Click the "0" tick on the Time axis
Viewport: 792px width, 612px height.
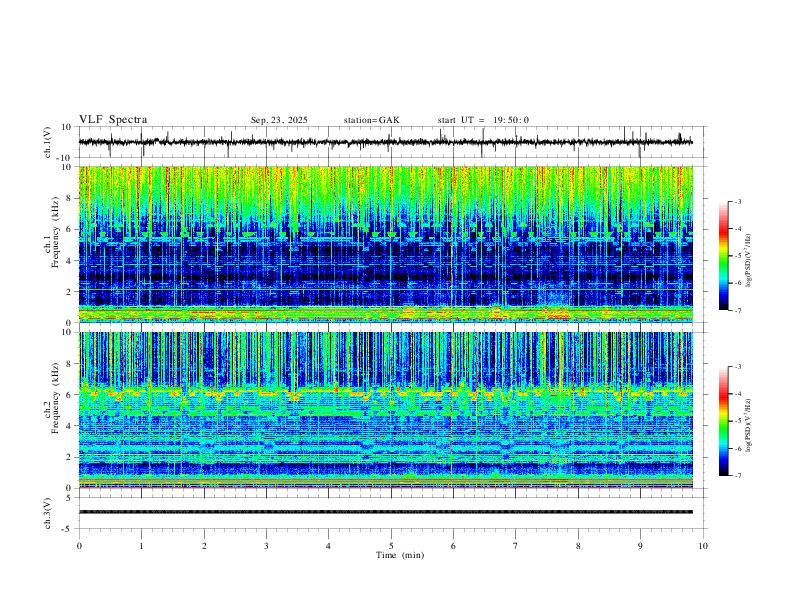click(x=79, y=546)
